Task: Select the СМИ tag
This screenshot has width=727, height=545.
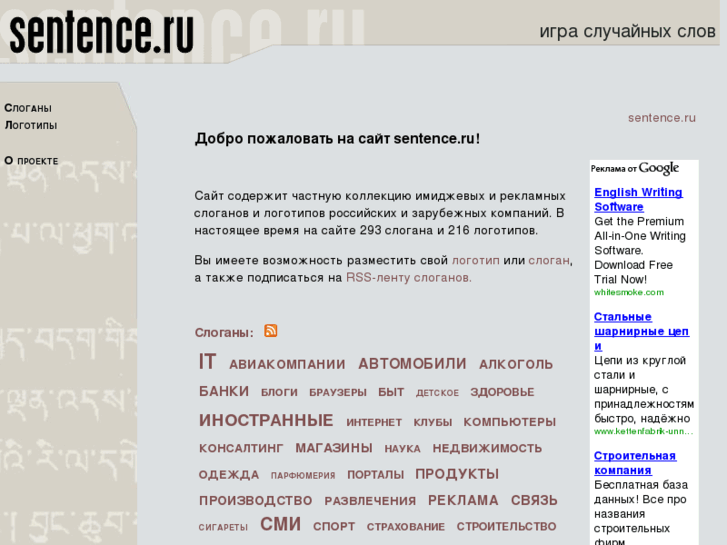Action: coord(280,524)
